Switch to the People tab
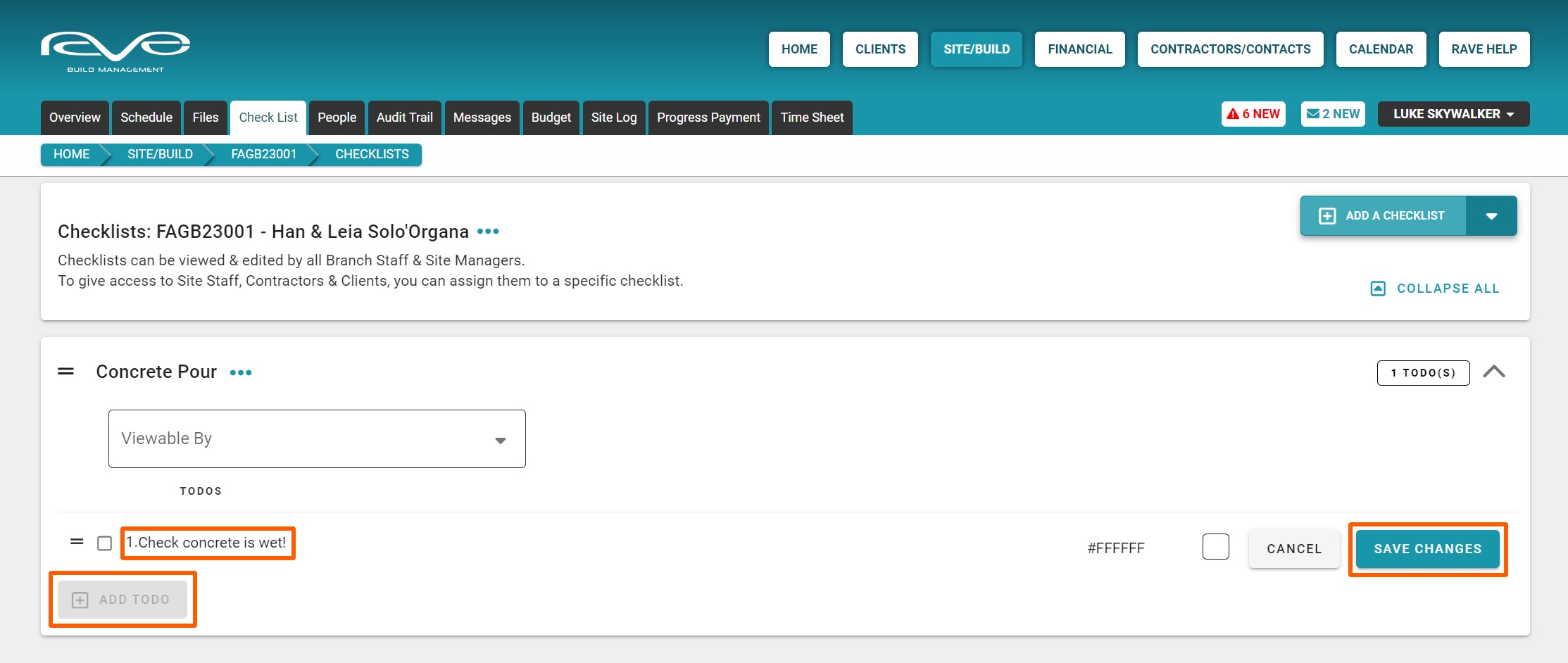Image resolution: width=1568 pixels, height=663 pixels. click(337, 118)
